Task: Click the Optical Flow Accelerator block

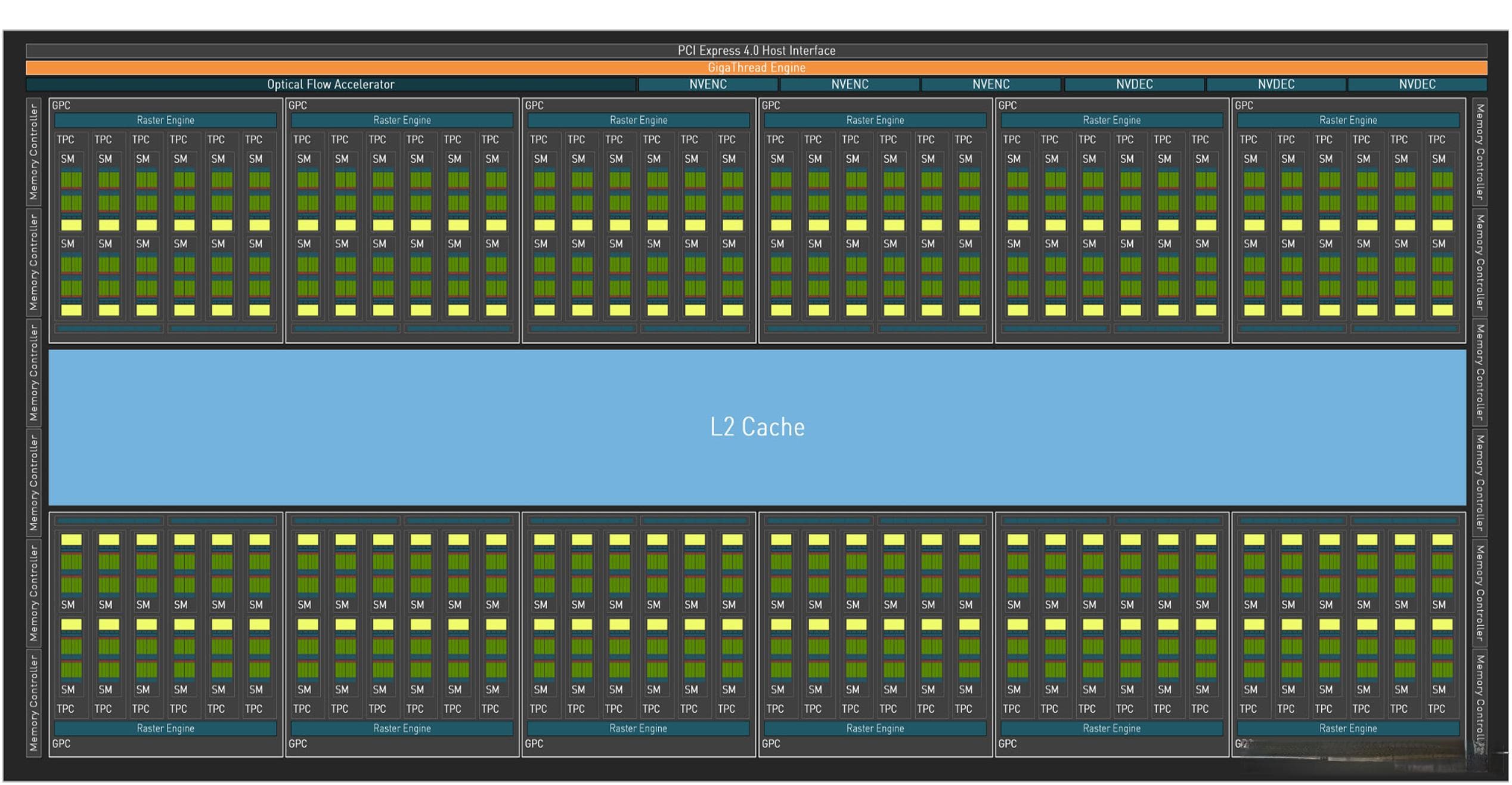Action: click(331, 84)
